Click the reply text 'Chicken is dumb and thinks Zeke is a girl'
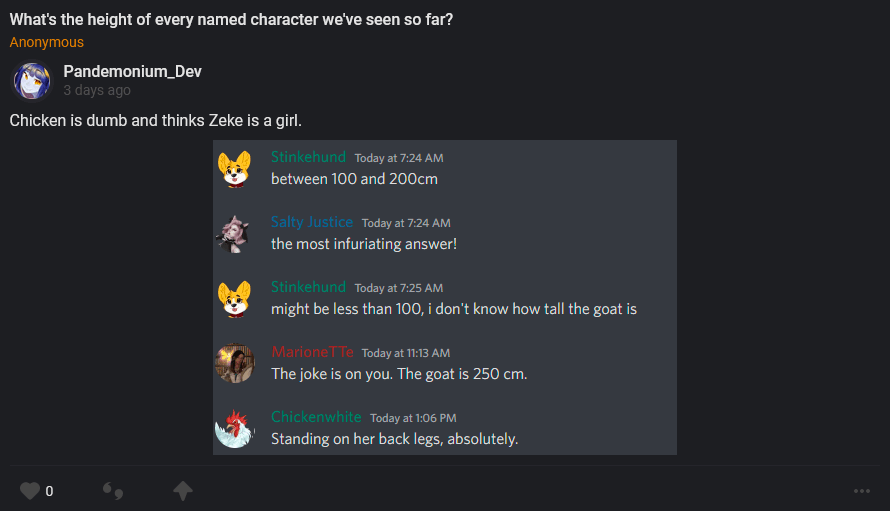The height and width of the screenshot is (511, 890). [155, 121]
